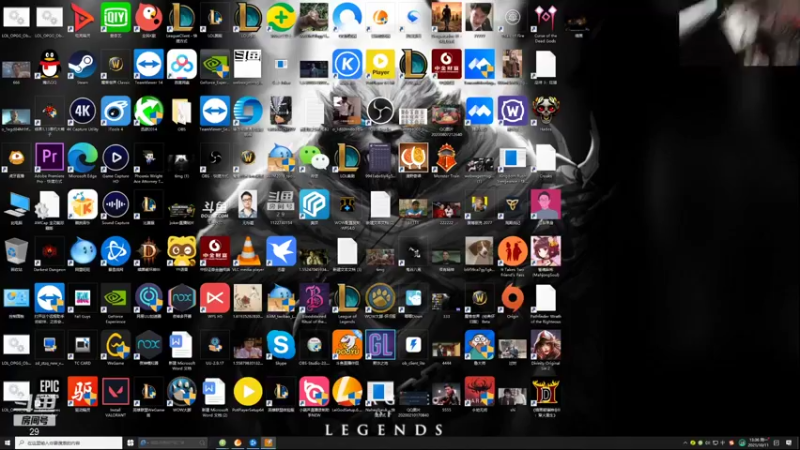Launch the Tencent QQ penguin shortcut
Viewport: 800px width, 450px height.
(x=49, y=64)
